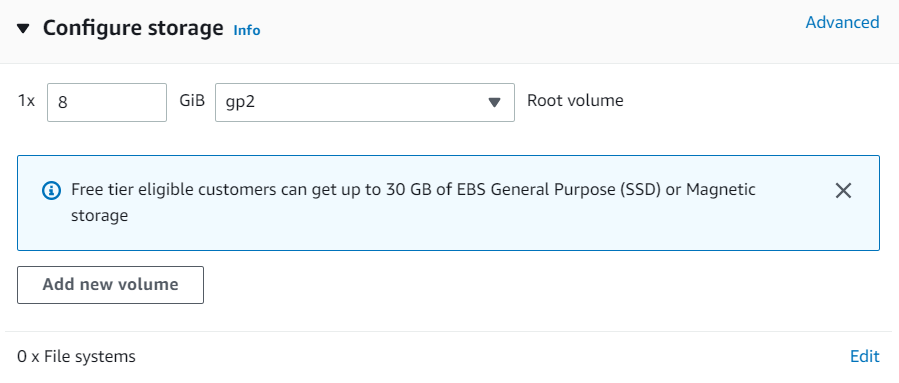Screen dimensions: 899x383
Task: Click the 0 x File systems text
Action: point(76,357)
